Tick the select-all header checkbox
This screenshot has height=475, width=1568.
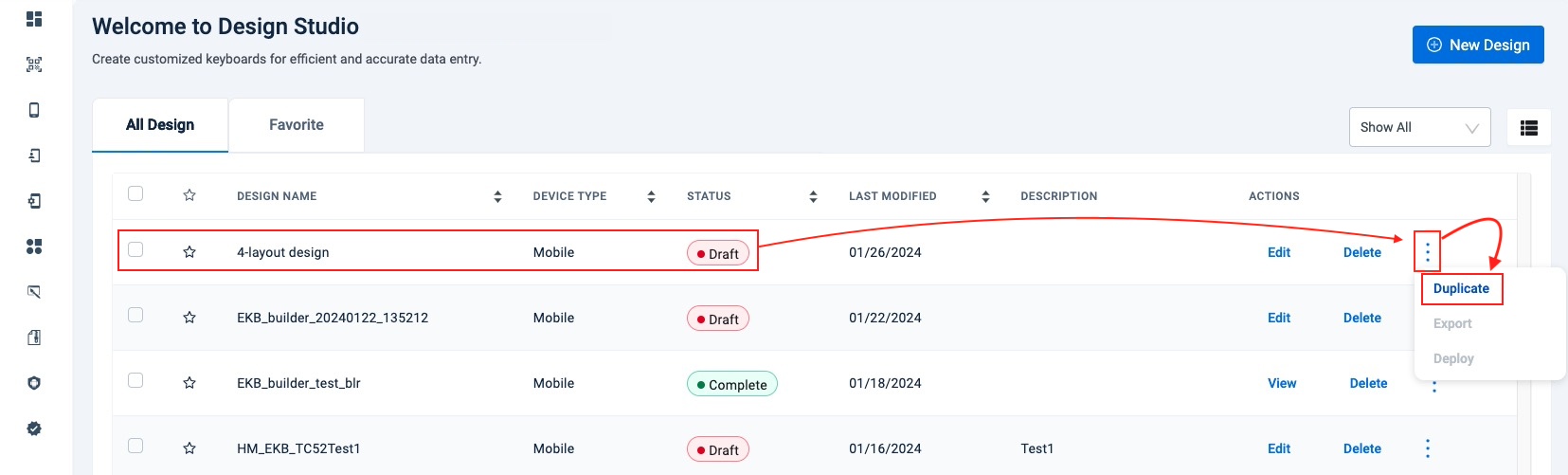click(x=135, y=193)
